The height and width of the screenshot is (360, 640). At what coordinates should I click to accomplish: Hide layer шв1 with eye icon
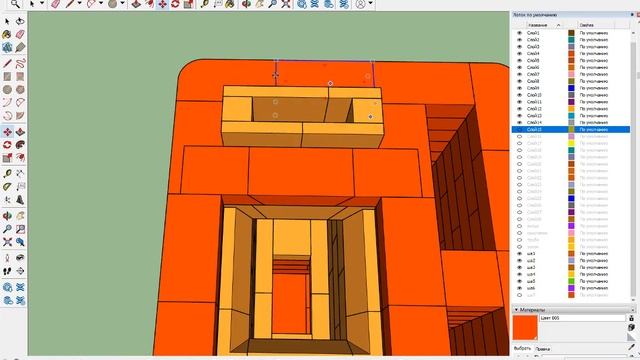519,254
